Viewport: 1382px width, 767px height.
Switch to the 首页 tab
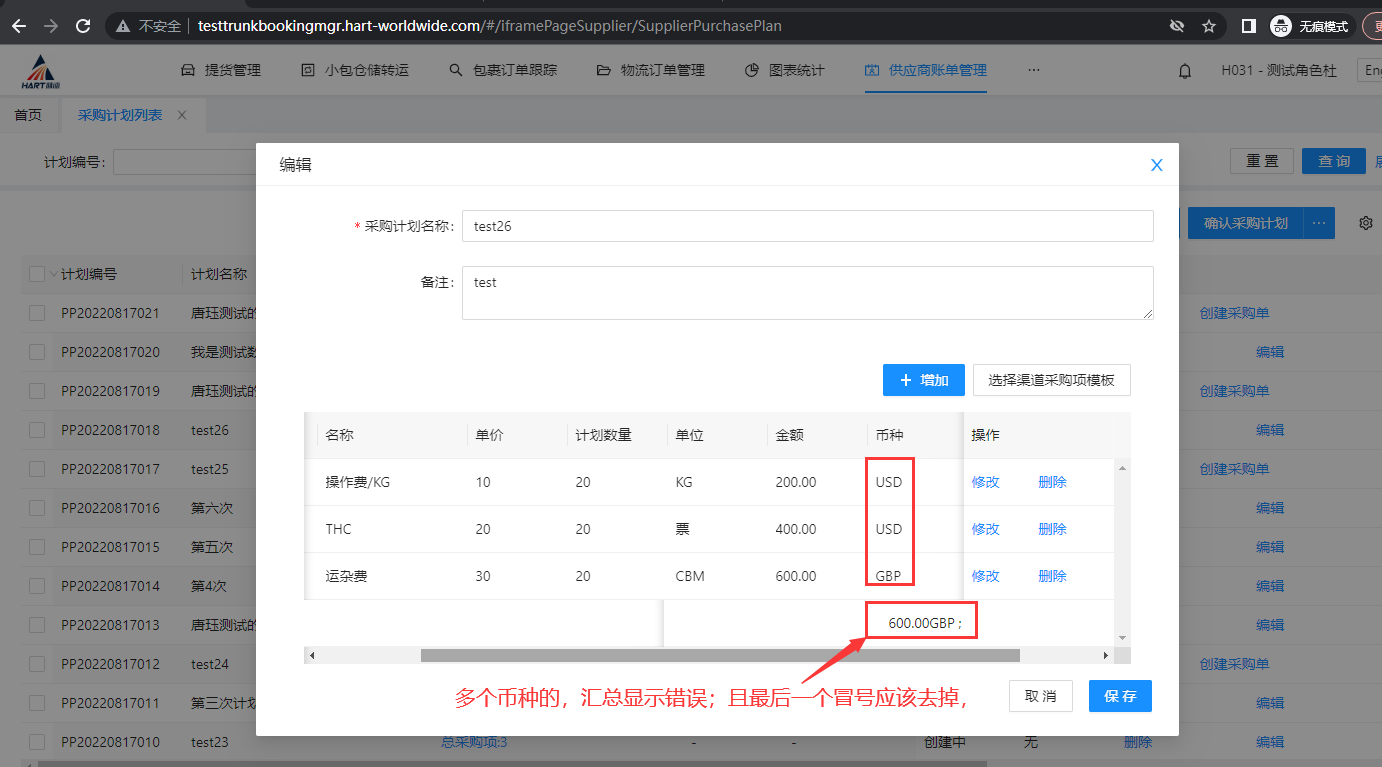pyautogui.click(x=28, y=115)
